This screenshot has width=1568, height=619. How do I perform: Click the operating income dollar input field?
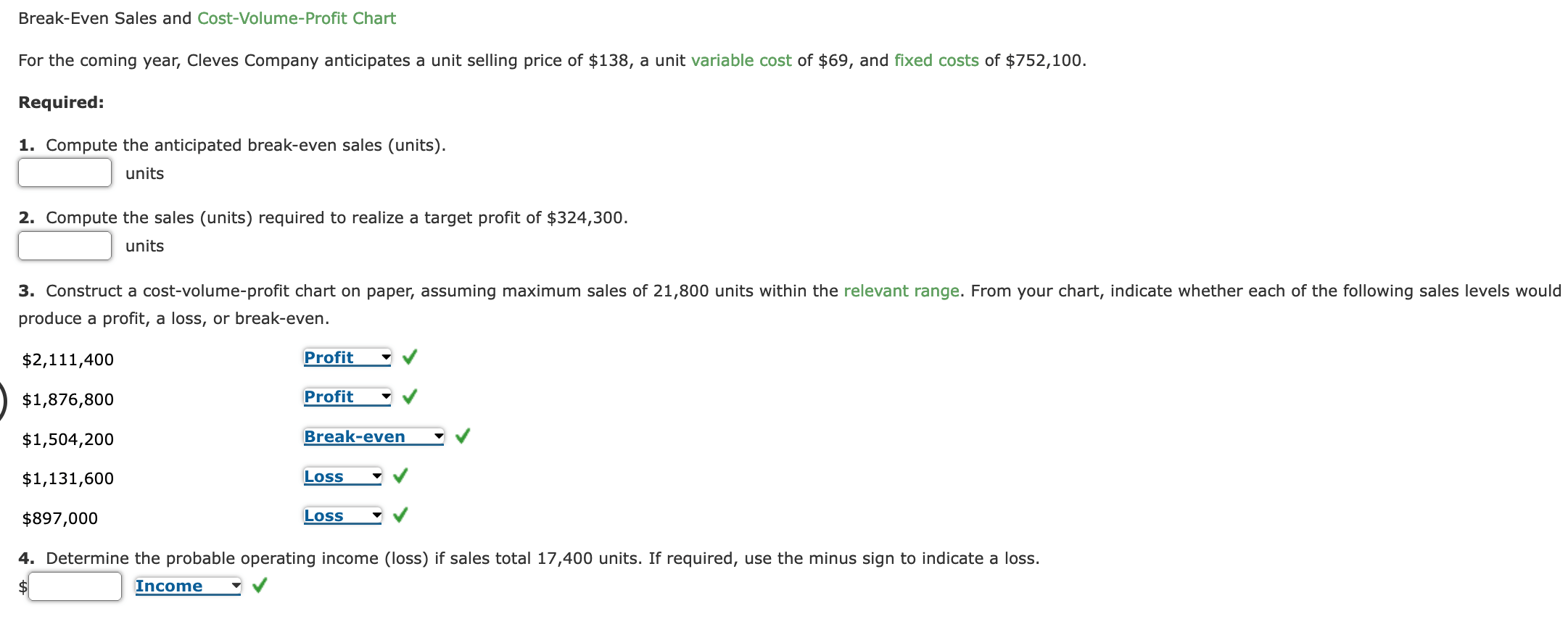(75, 586)
